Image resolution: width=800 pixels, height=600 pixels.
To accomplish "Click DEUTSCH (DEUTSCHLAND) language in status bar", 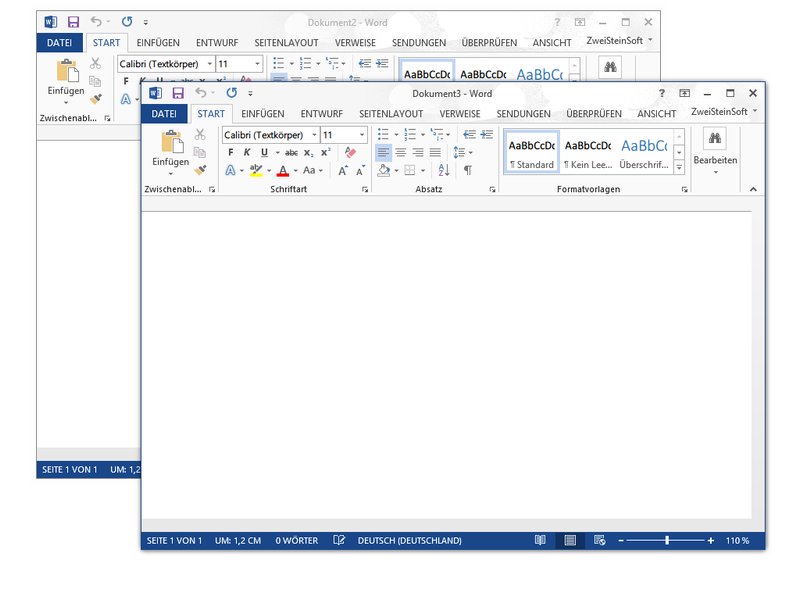I will (x=409, y=540).
